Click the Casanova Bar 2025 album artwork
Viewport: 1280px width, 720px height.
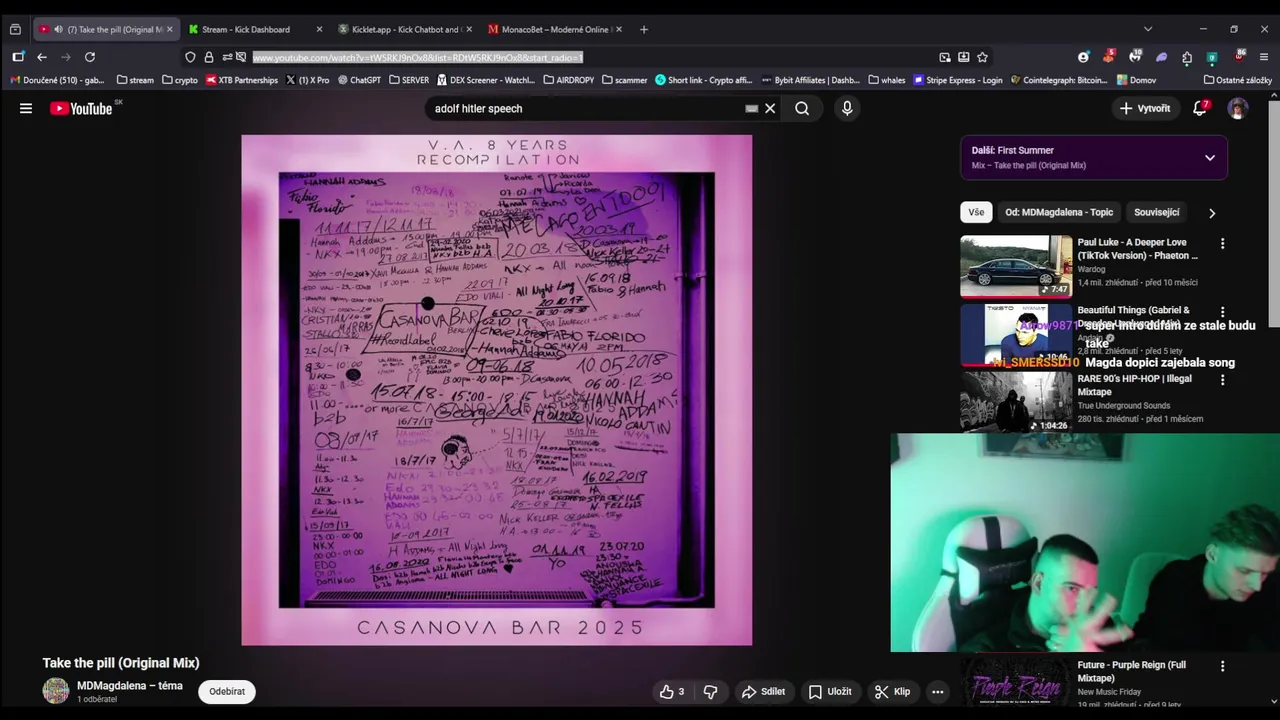(496, 390)
